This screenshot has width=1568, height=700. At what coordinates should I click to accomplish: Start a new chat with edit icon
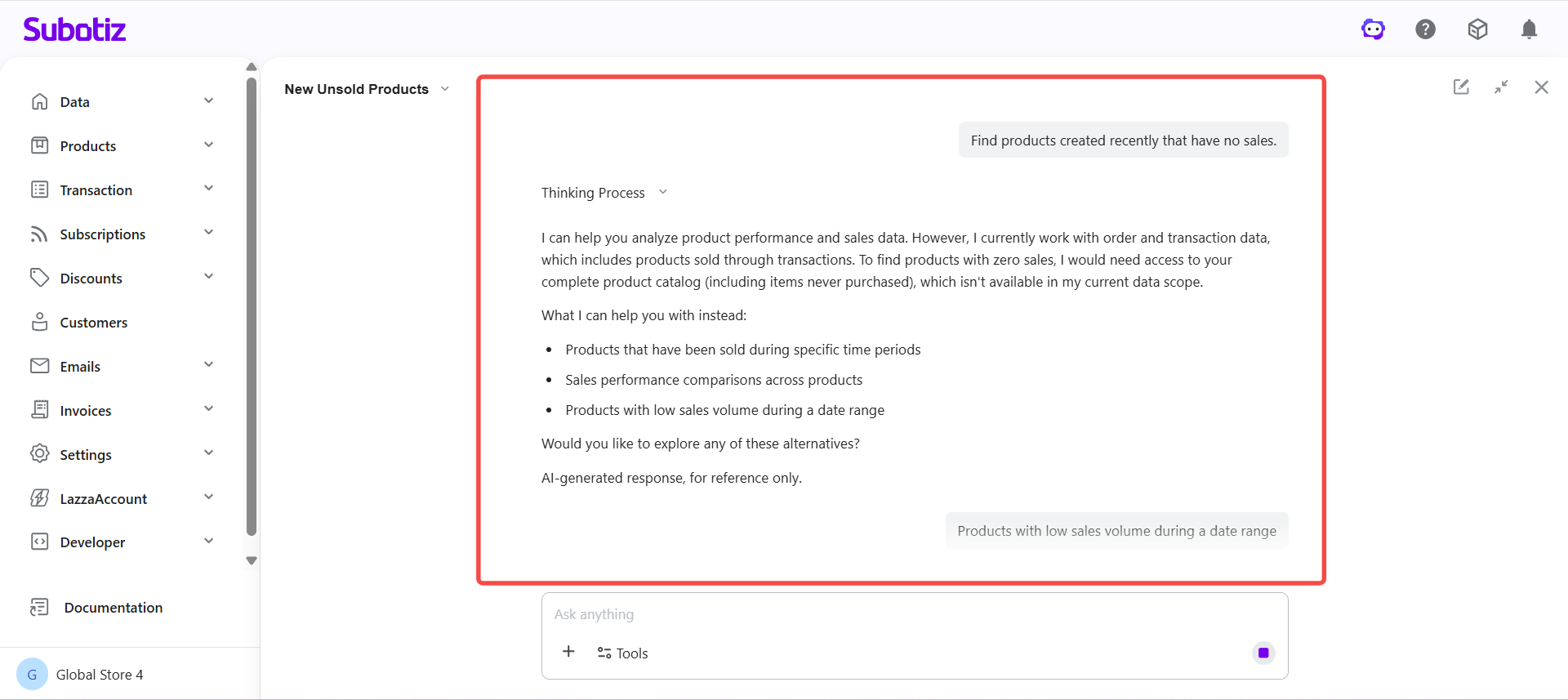(1461, 87)
